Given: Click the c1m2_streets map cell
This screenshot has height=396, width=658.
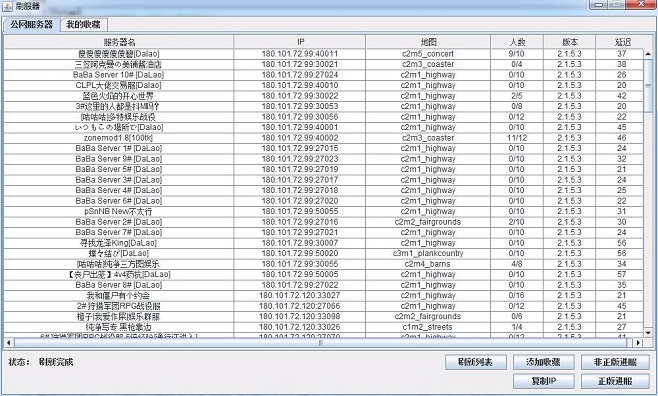Looking at the screenshot, I should point(428,327).
